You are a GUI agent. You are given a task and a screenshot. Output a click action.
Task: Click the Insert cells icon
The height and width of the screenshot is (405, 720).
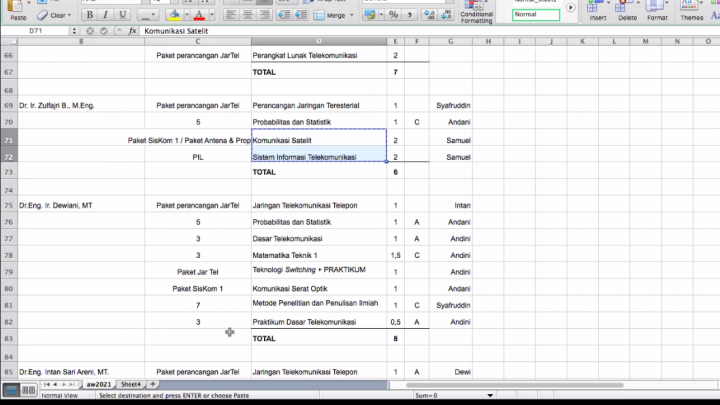point(598,12)
